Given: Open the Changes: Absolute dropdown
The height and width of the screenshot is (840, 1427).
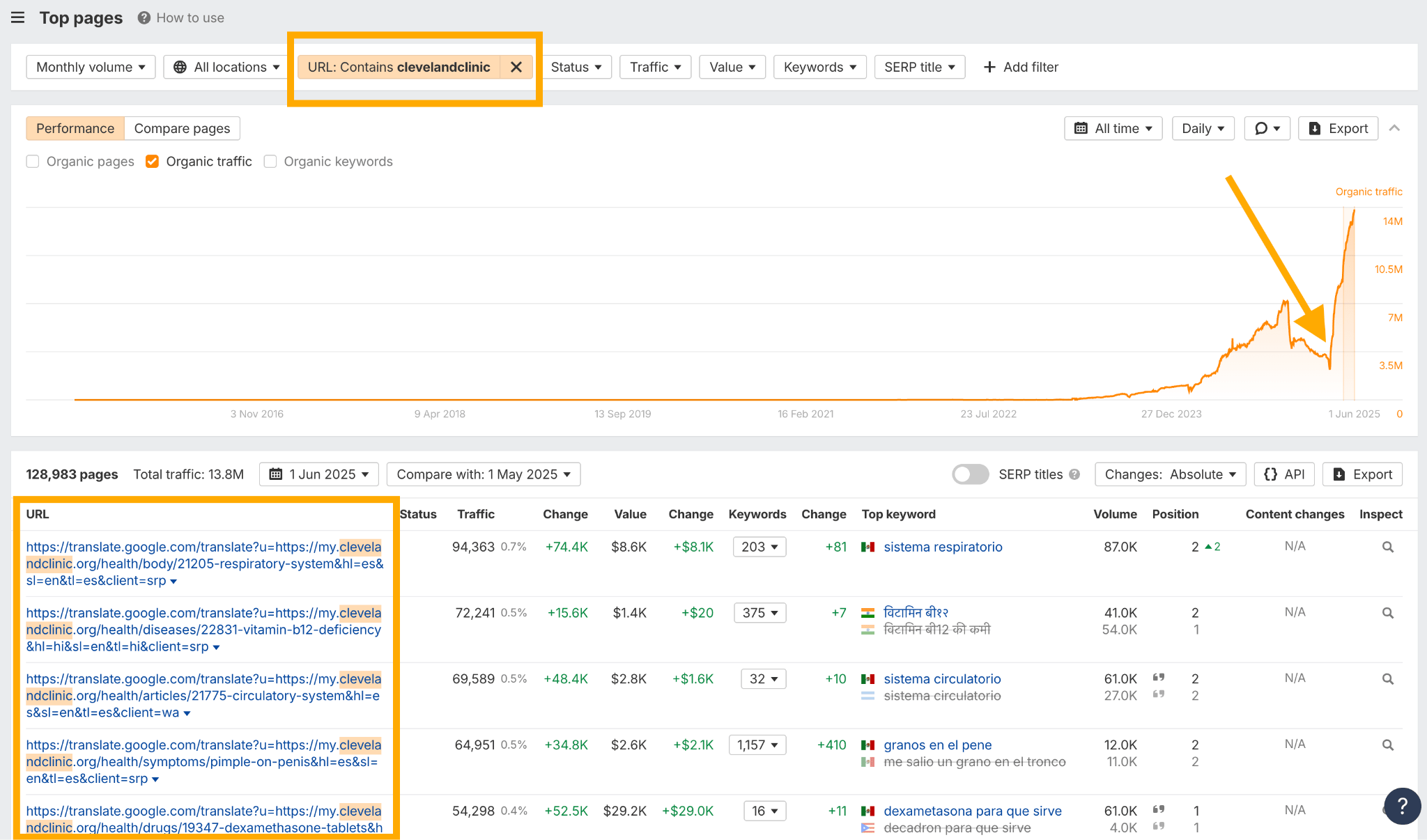Looking at the screenshot, I should pyautogui.click(x=1169, y=474).
